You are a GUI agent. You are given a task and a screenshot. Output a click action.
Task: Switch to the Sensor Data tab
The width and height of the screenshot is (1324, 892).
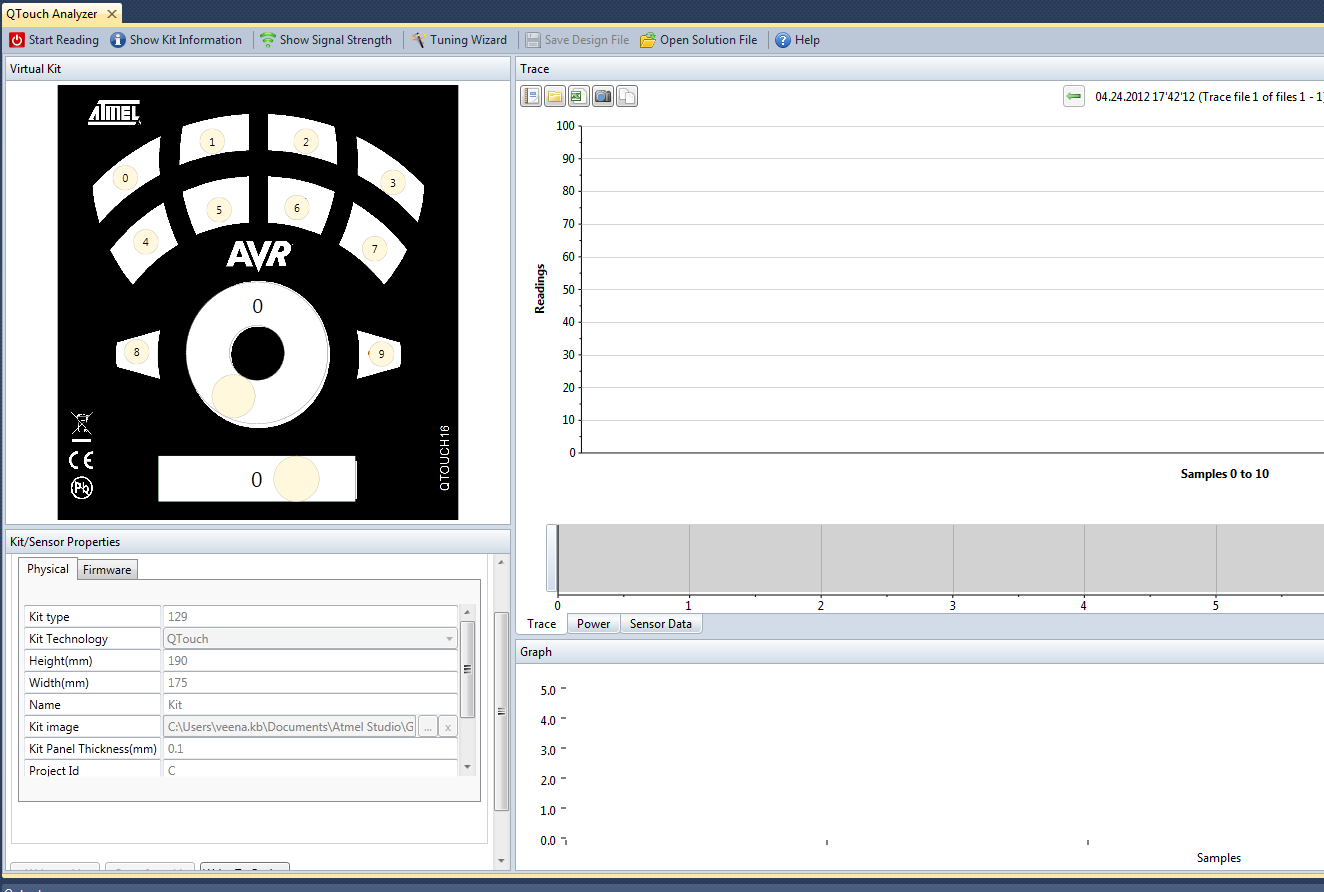660,624
